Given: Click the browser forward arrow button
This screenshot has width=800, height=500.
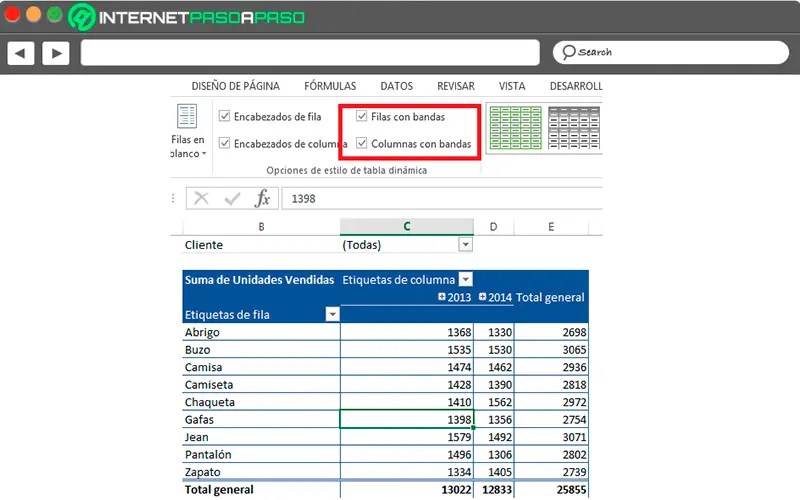Looking at the screenshot, I should point(56,53).
